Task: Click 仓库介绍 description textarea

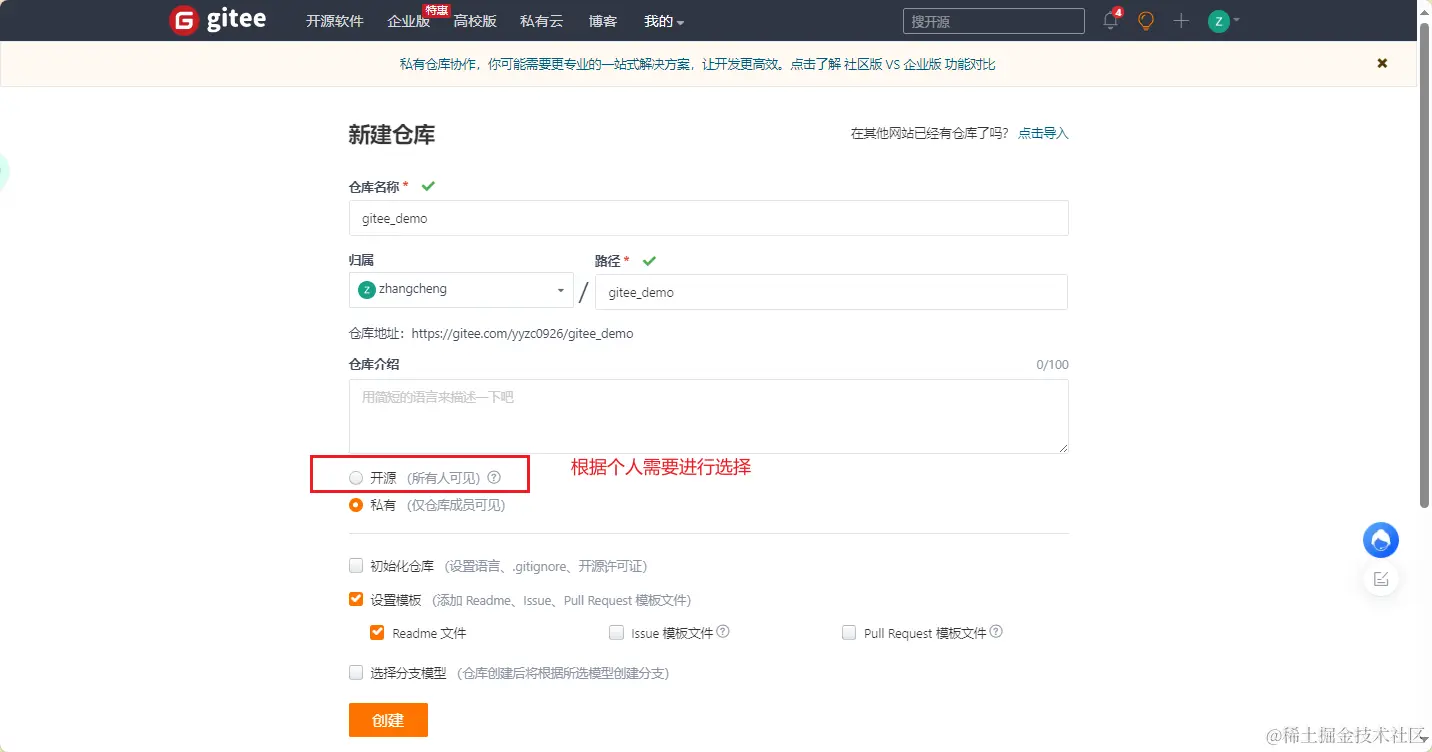Action: pos(709,416)
